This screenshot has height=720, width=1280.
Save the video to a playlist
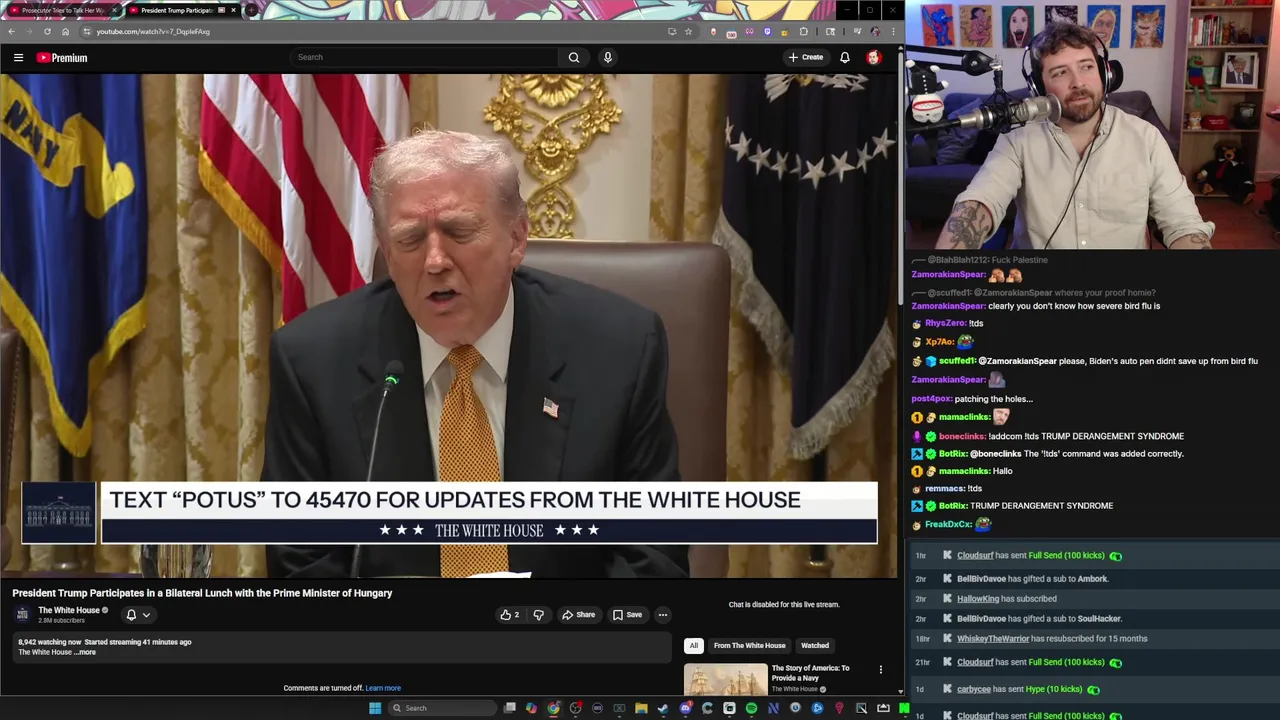628,615
